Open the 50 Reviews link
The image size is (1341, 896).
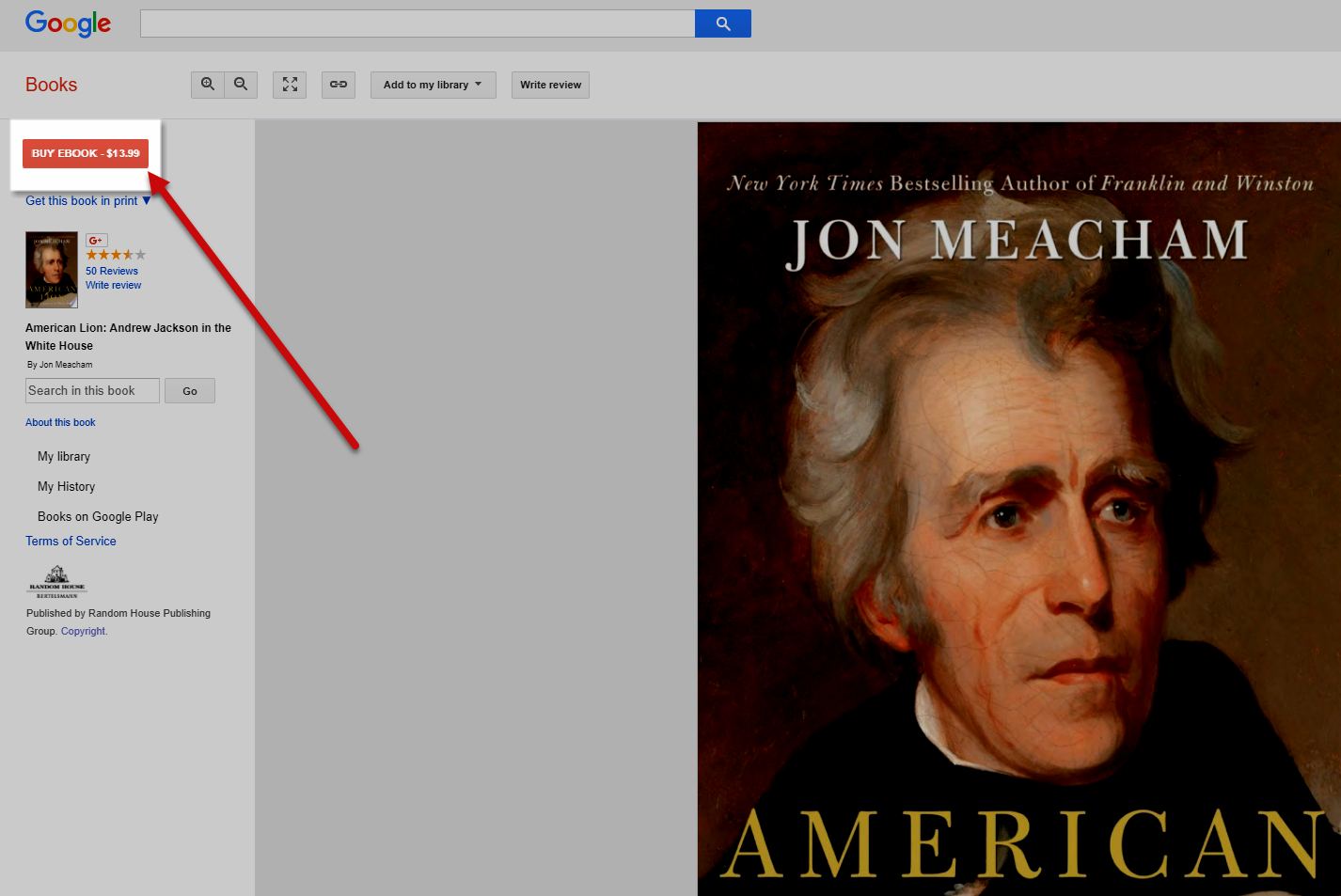coord(112,271)
